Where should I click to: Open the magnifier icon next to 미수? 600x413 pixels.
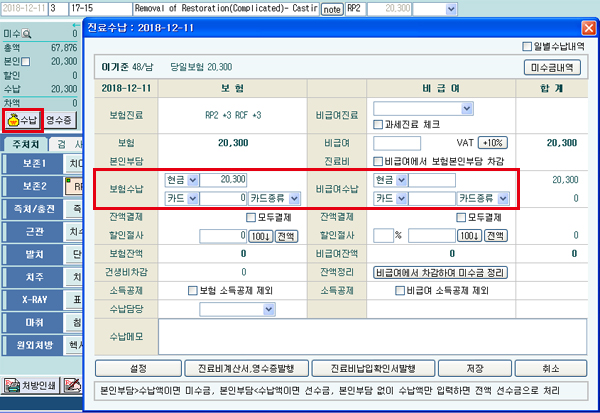26,34
